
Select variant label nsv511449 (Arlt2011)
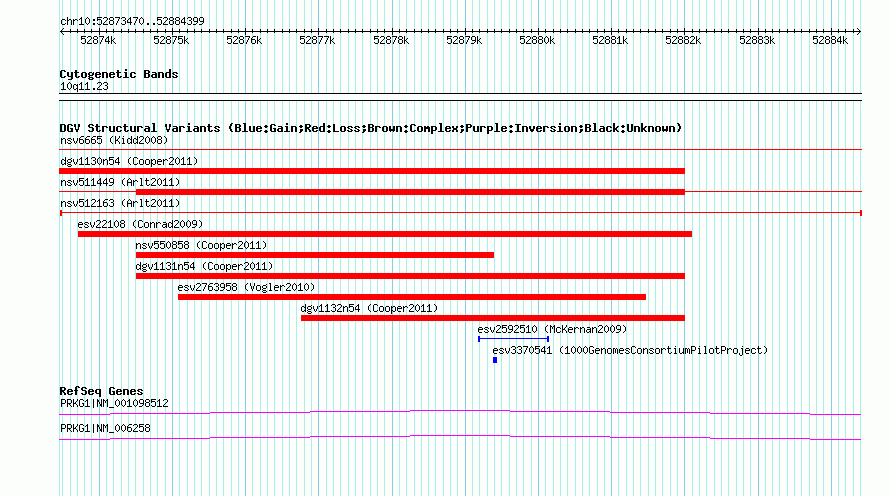120,182
